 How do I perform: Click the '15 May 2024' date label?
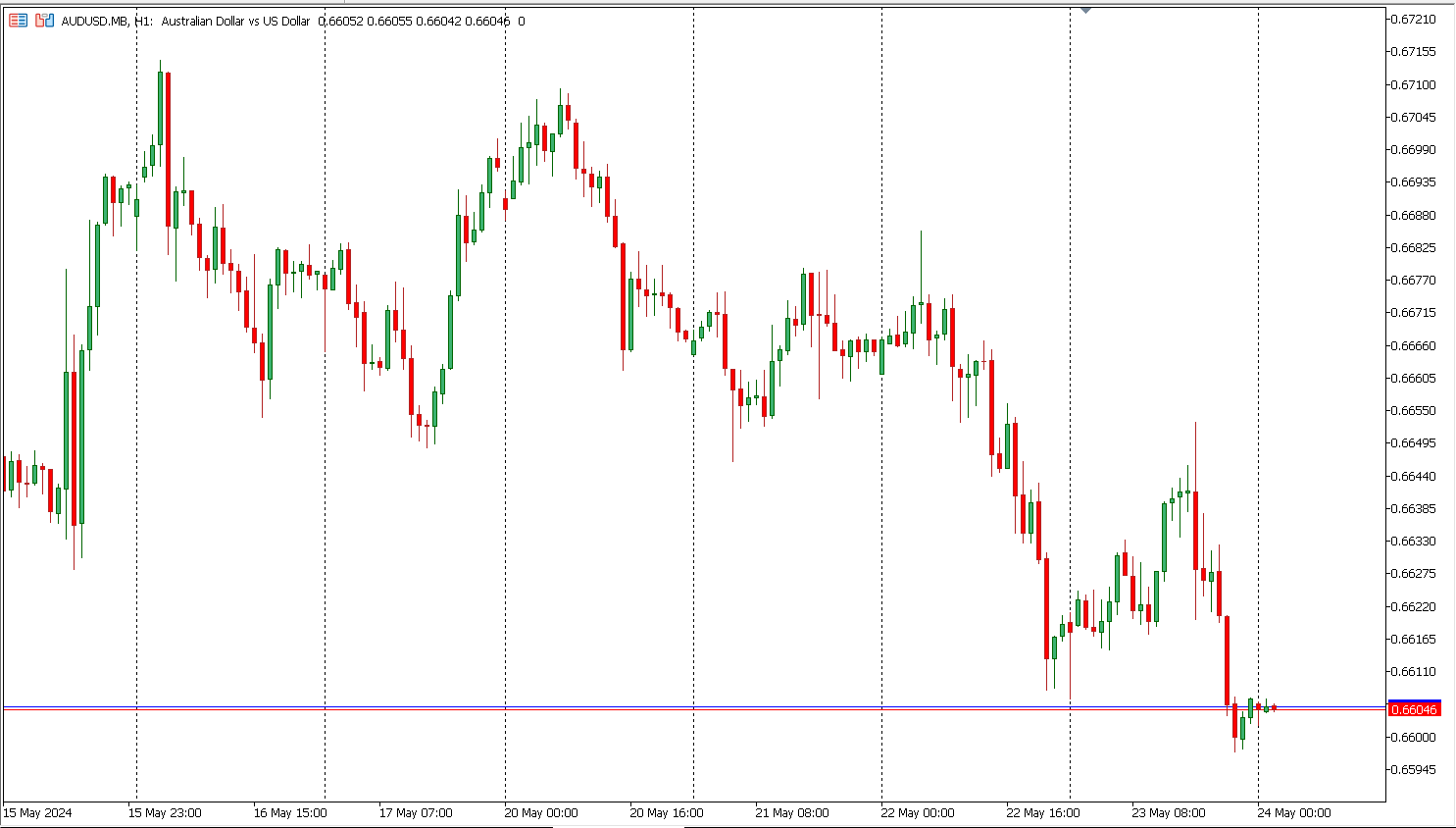37,813
